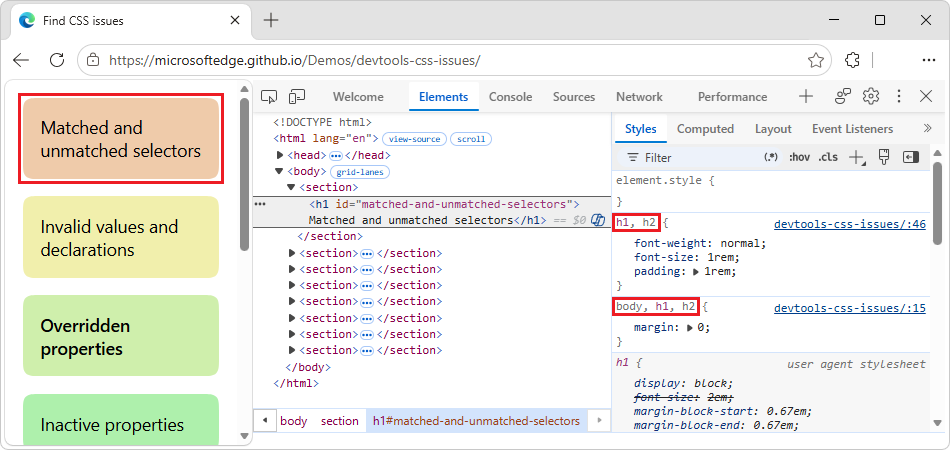Click the scroll badge on html

click(x=471, y=139)
